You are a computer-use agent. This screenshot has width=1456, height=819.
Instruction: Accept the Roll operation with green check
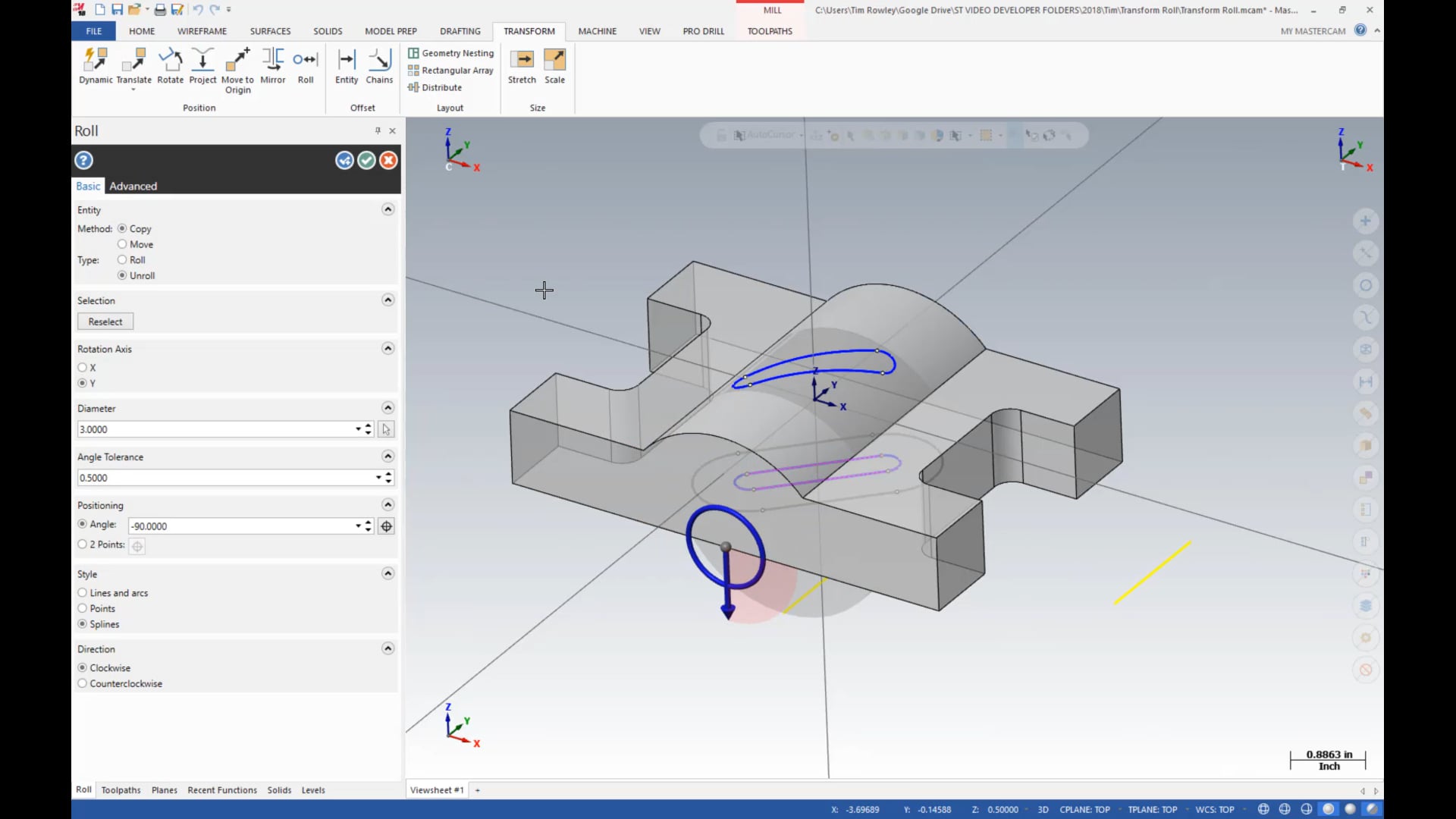pyautogui.click(x=366, y=160)
